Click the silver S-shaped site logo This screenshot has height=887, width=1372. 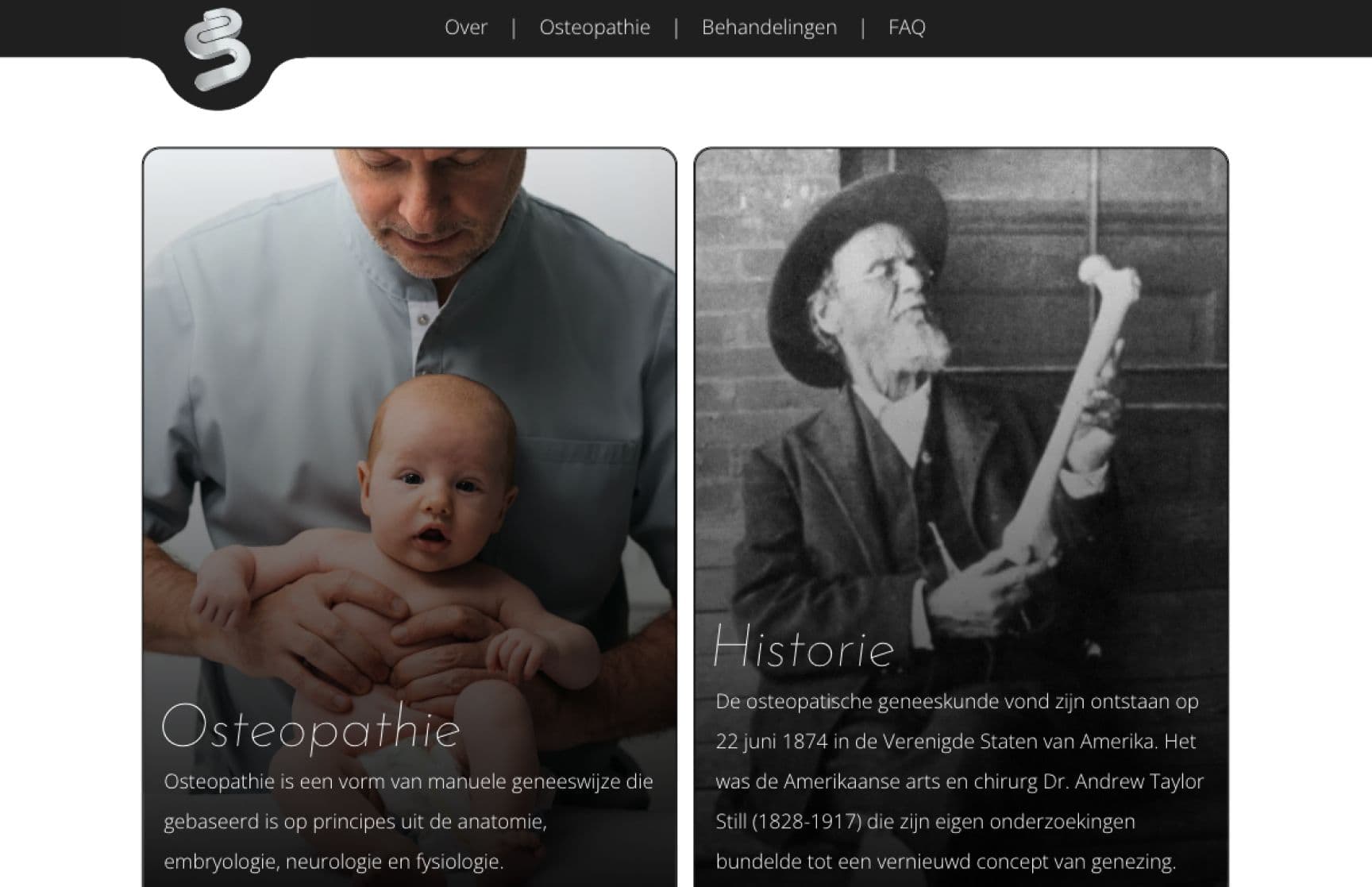coord(217,49)
